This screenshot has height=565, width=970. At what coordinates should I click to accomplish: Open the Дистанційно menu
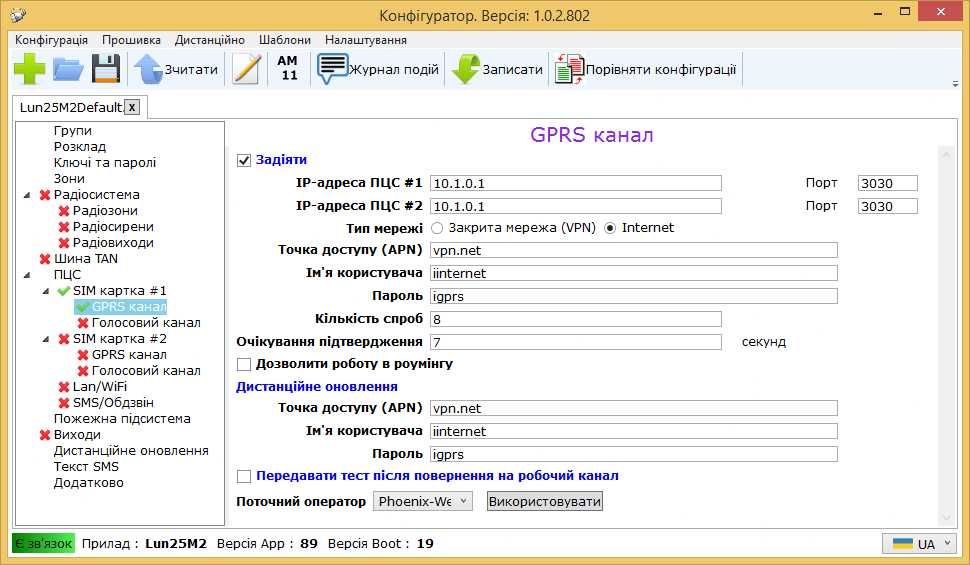[x=210, y=40]
